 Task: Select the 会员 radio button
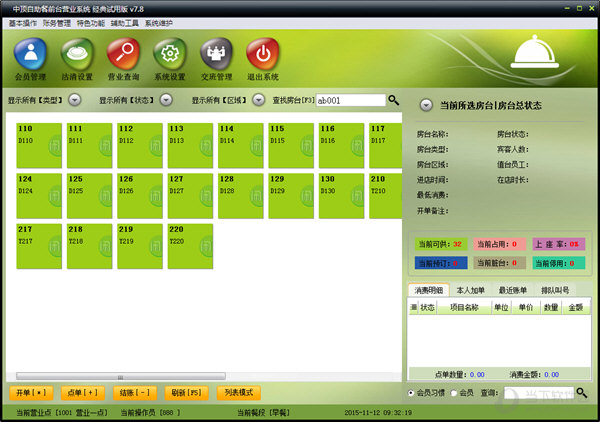(x=451, y=393)
